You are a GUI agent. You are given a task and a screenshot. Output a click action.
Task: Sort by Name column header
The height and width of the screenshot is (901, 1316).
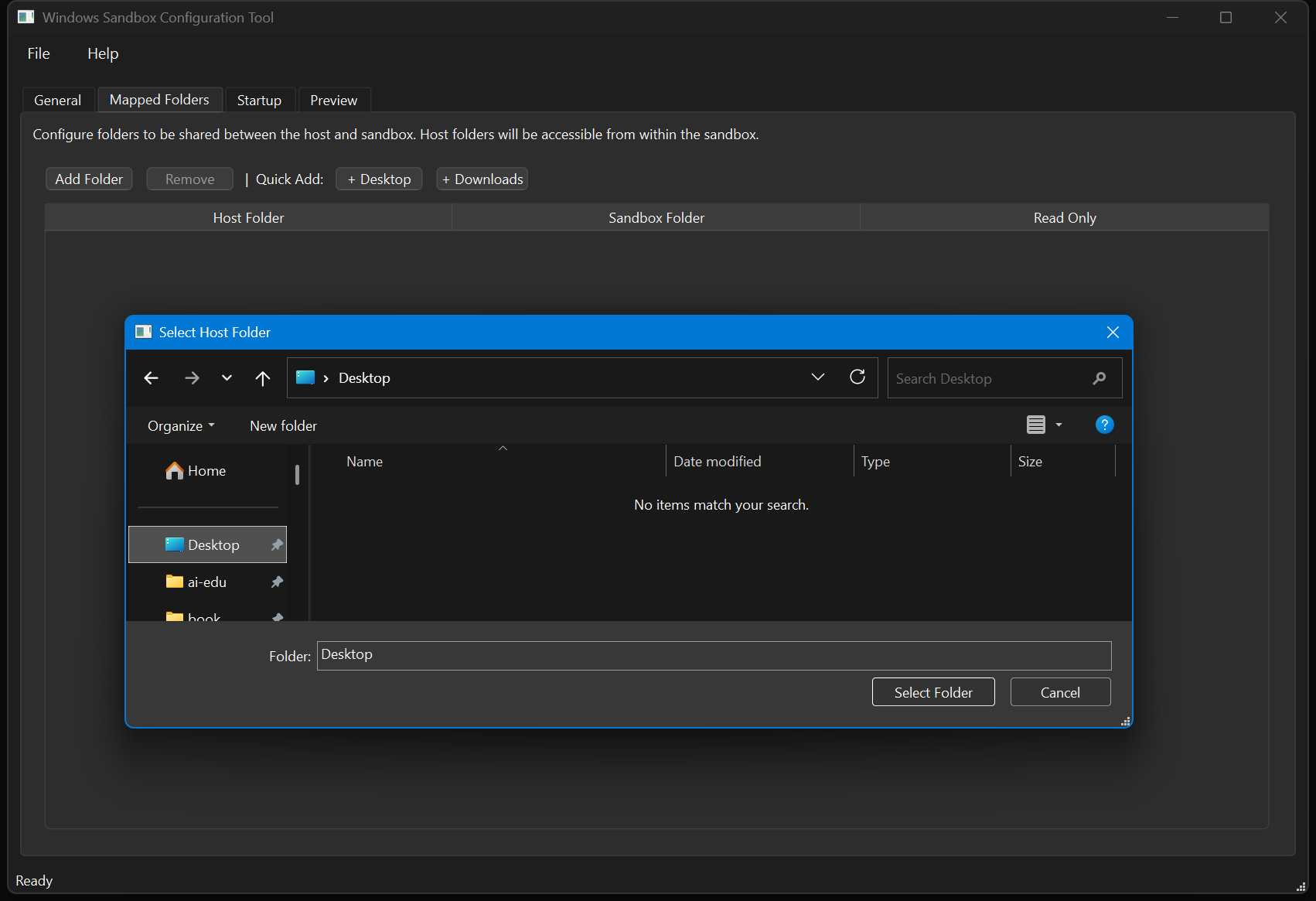490,462
